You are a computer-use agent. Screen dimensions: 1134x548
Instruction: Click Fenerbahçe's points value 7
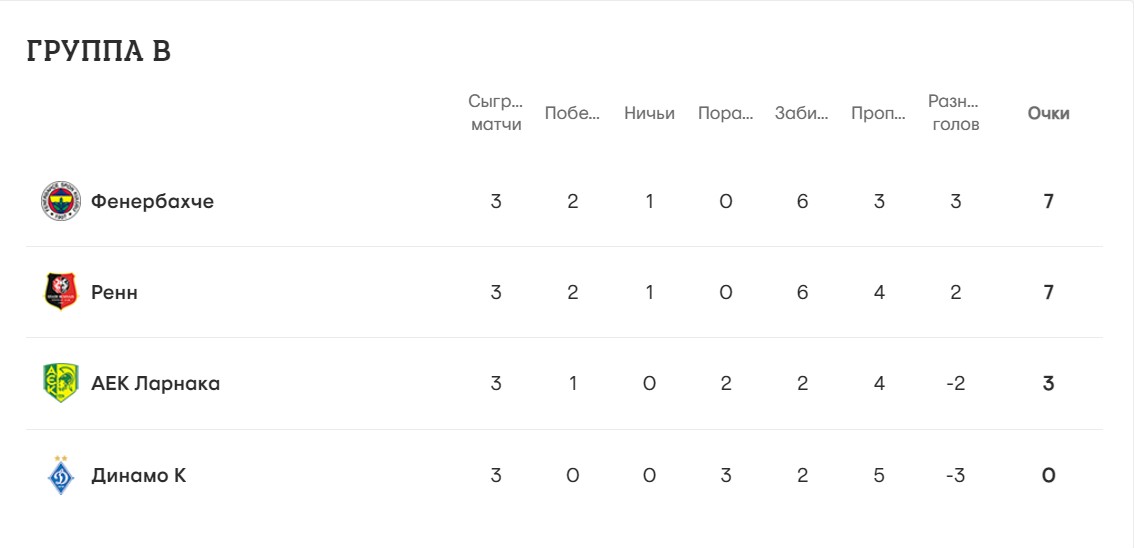coord(1048,201)
